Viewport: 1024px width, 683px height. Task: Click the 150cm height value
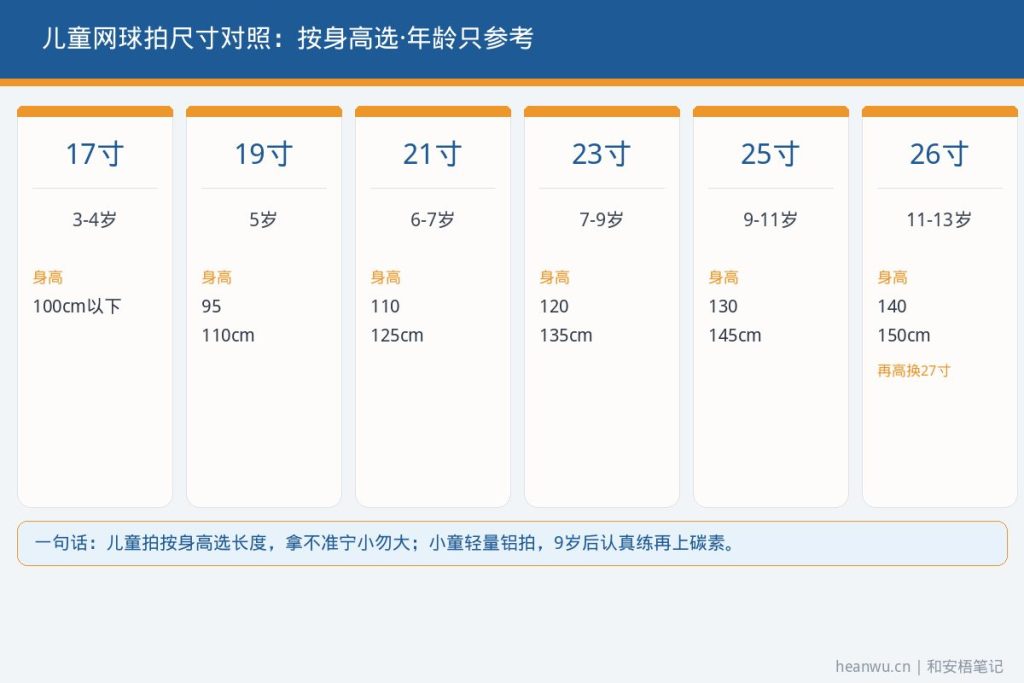(x=904, y=336)
